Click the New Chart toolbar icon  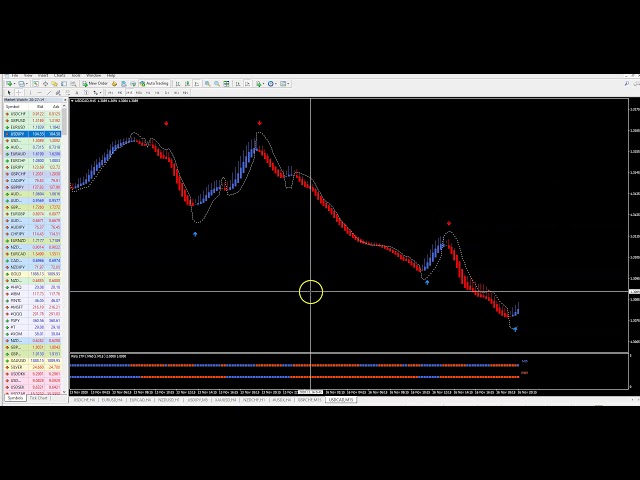pos(8,84)
